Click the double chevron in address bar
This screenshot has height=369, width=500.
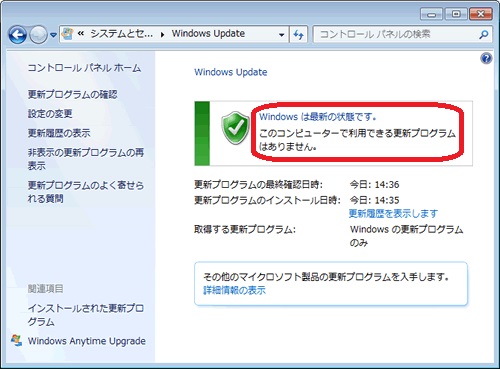pos(80,33)
